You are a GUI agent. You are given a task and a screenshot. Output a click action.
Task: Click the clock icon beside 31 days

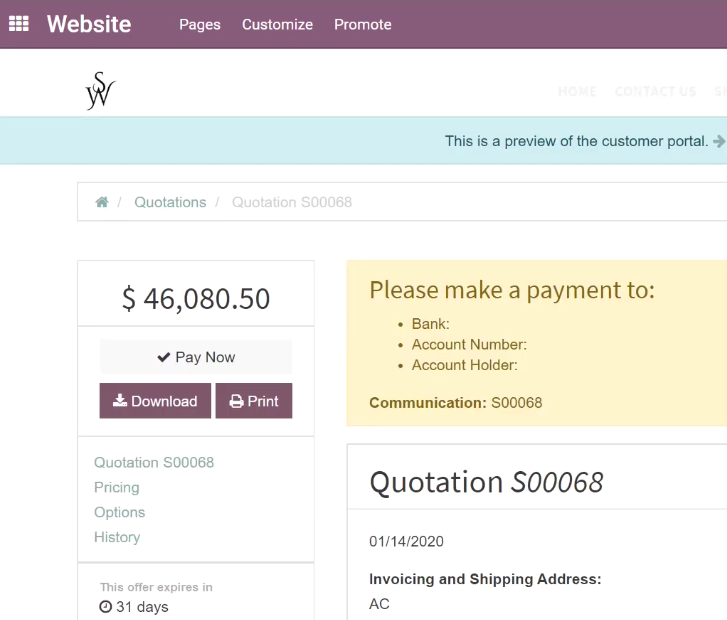coord(106,607)
